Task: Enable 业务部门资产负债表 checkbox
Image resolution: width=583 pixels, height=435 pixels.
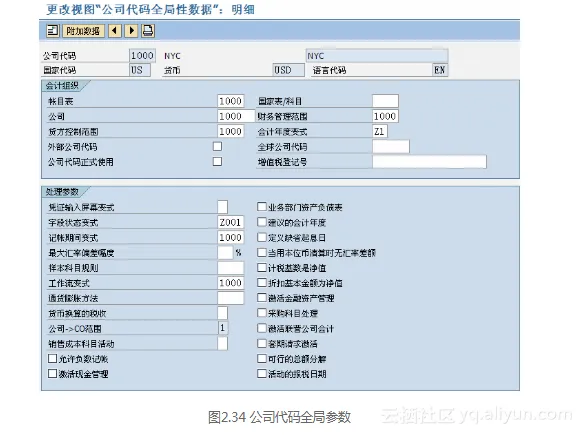Action: pyautogui.click(x=262, y=207)
